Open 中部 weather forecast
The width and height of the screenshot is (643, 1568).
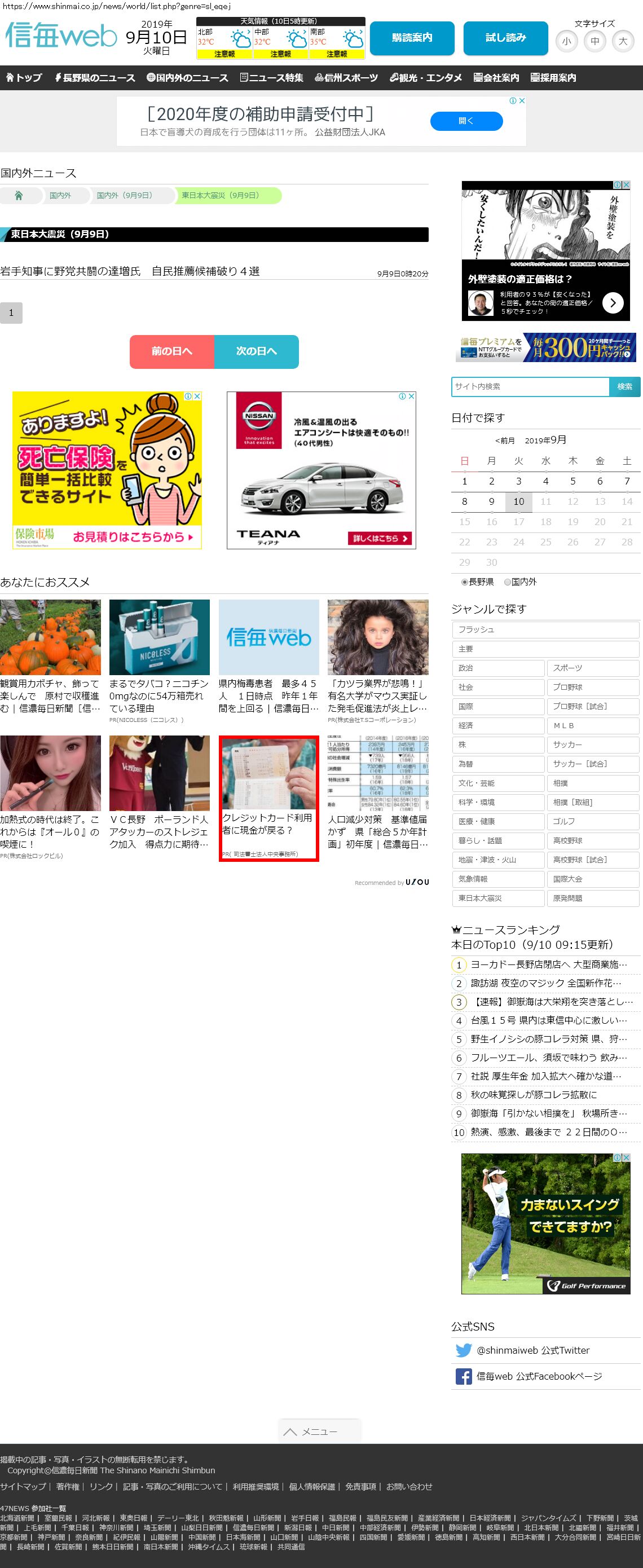[x=281, y=43]
